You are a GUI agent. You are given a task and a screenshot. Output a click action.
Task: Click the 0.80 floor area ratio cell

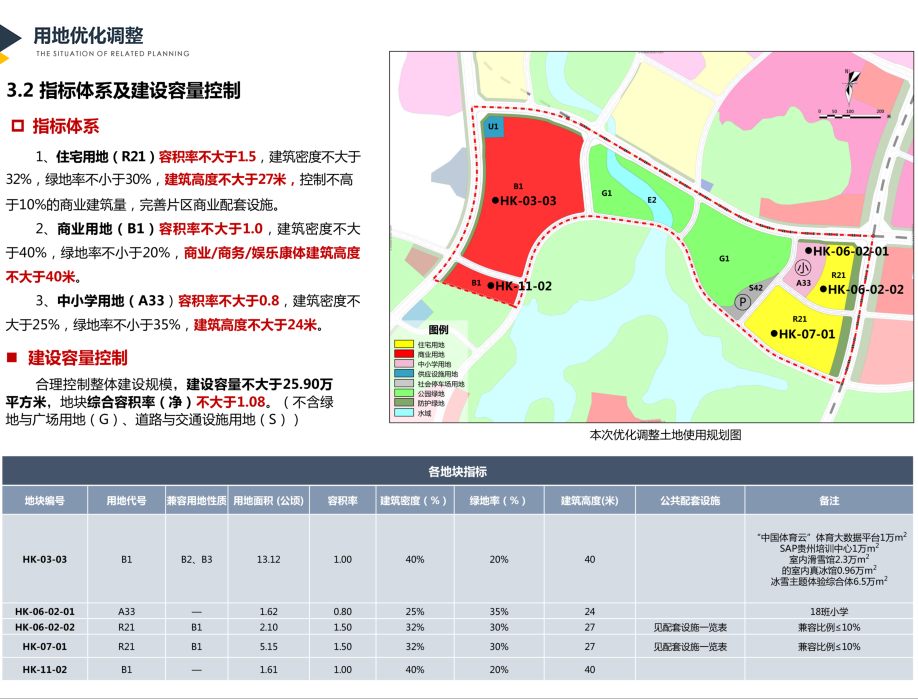point(342,612)
